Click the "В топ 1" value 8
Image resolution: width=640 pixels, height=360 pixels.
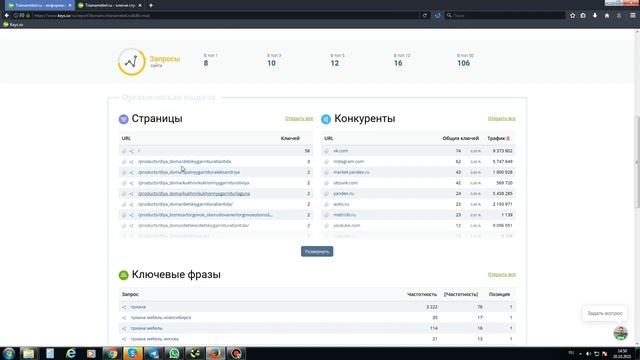(206, 63)
